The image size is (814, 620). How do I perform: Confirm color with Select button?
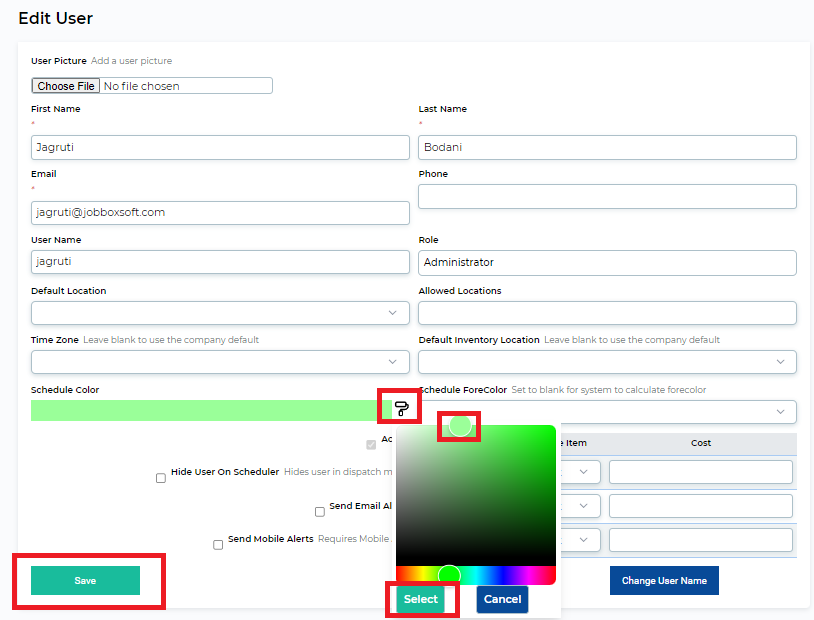tap(420, 599)
